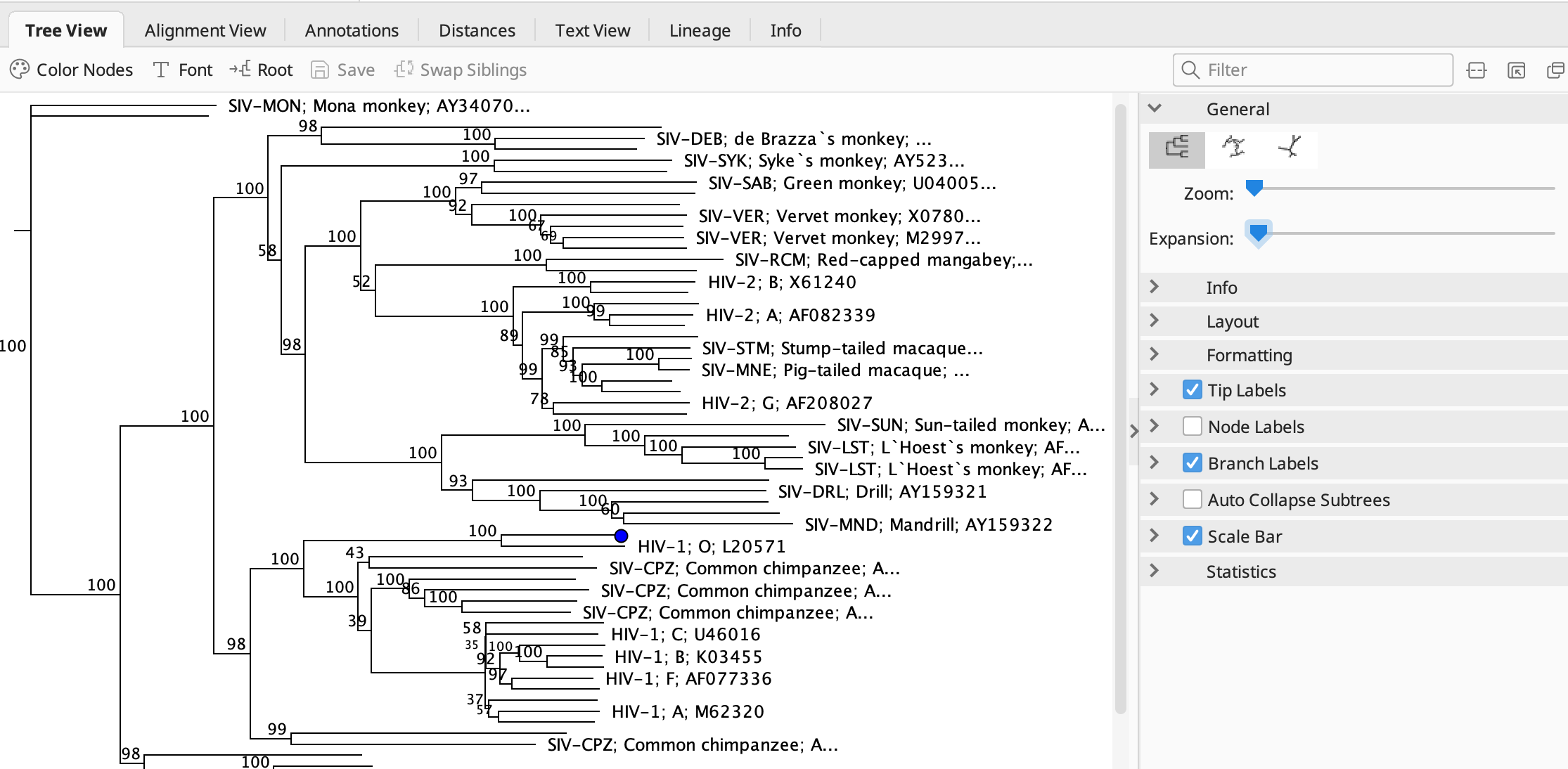Enable the Node Labels checkbox

point(1192,427)
